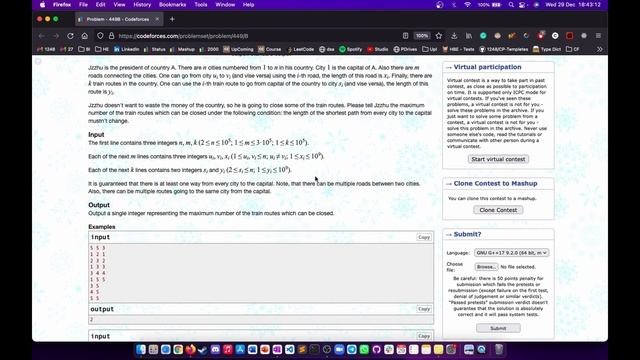640x360 pixels.
Task: Open Firefox from the Dock
Action: coord(190,349)
